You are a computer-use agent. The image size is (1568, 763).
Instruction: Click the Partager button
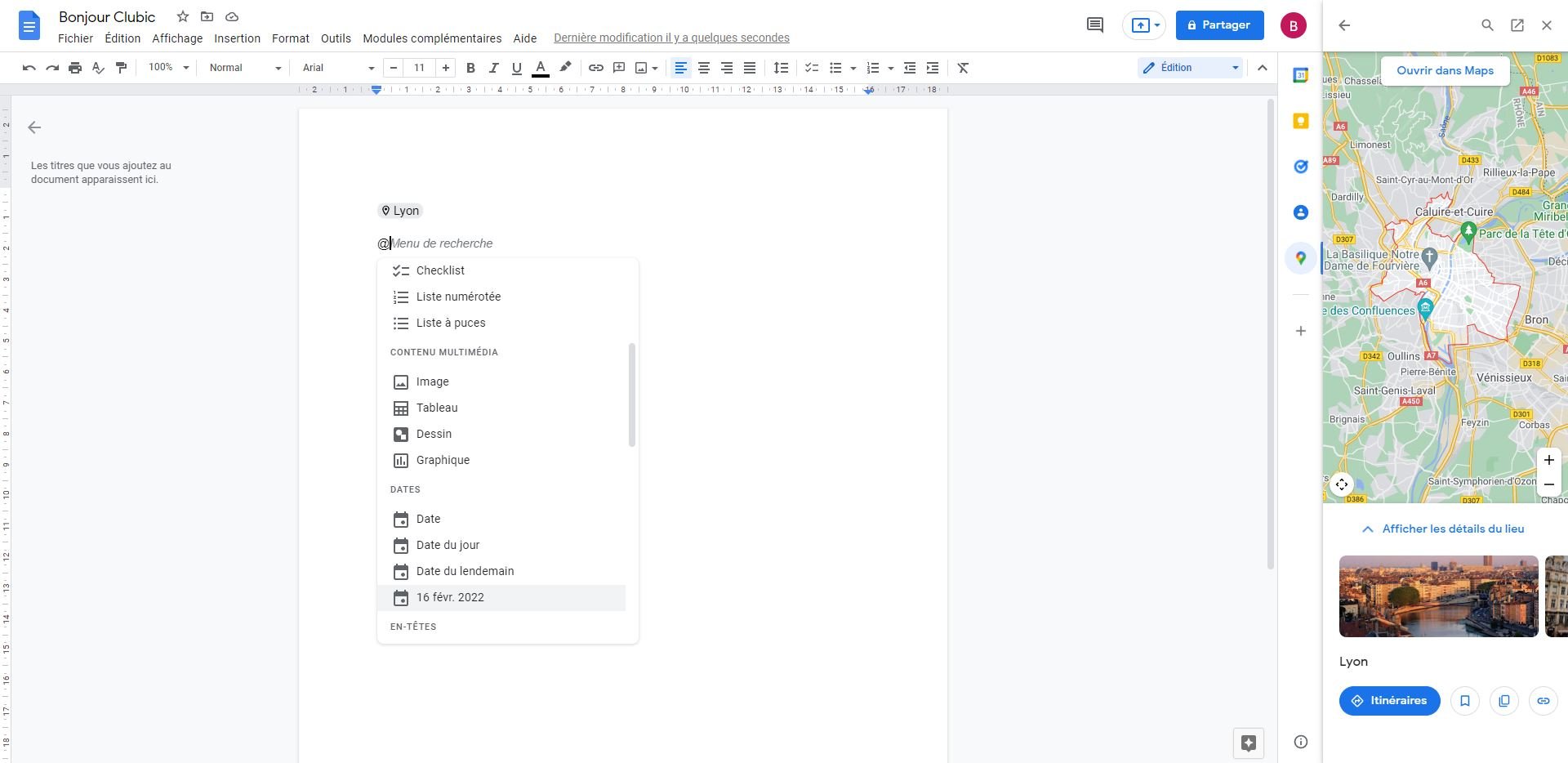[1219, 25]
